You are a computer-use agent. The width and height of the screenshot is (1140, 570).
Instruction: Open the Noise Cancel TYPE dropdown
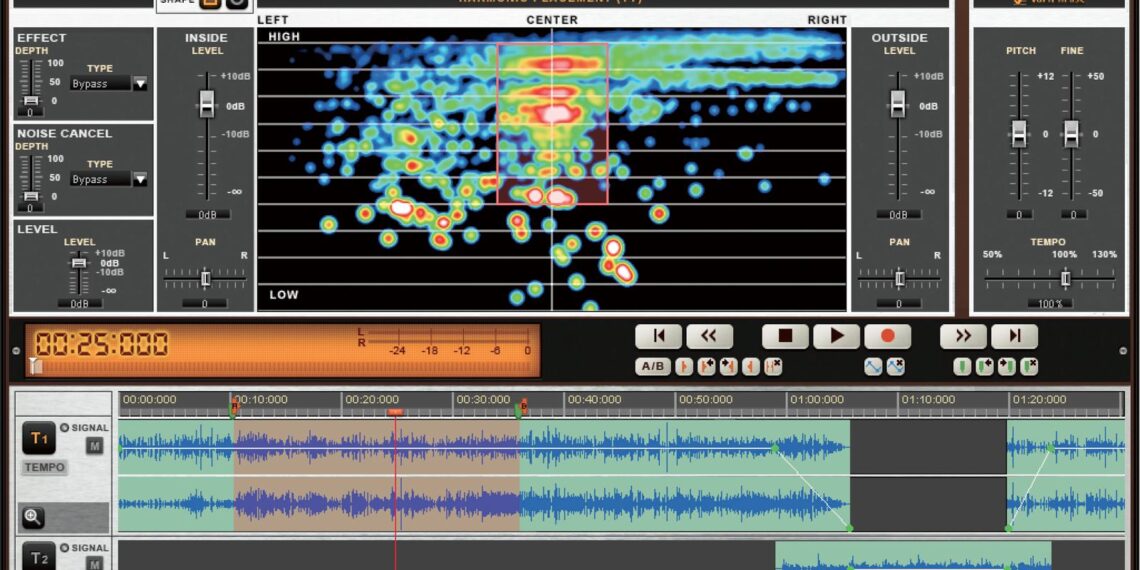[140, 180]
